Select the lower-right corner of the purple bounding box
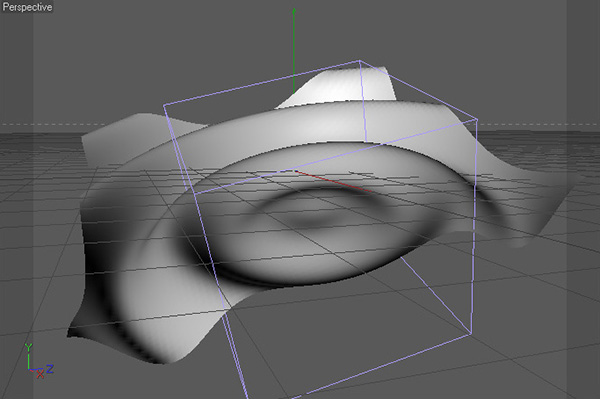Image resolution: width=600 pixels, height=399 pixels. [x=471, y=334]
